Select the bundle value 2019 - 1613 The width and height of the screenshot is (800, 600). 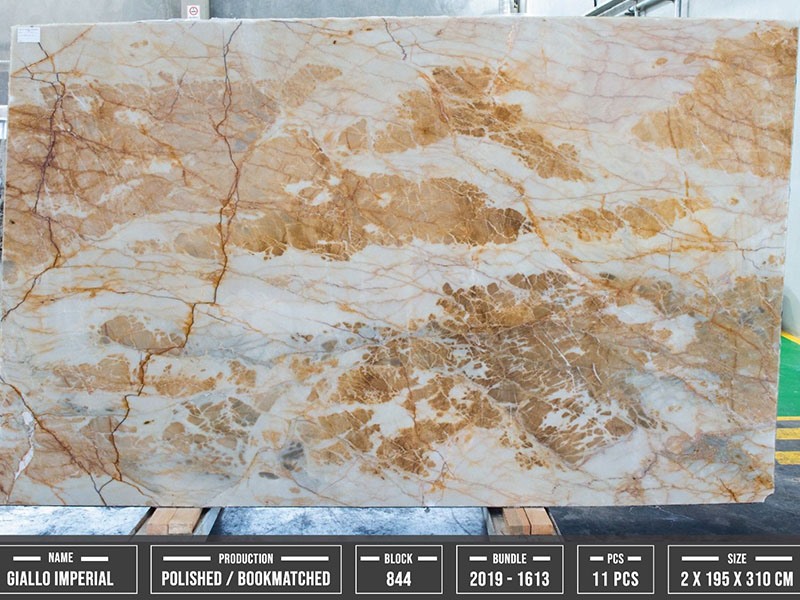click(x=510, y=579)
